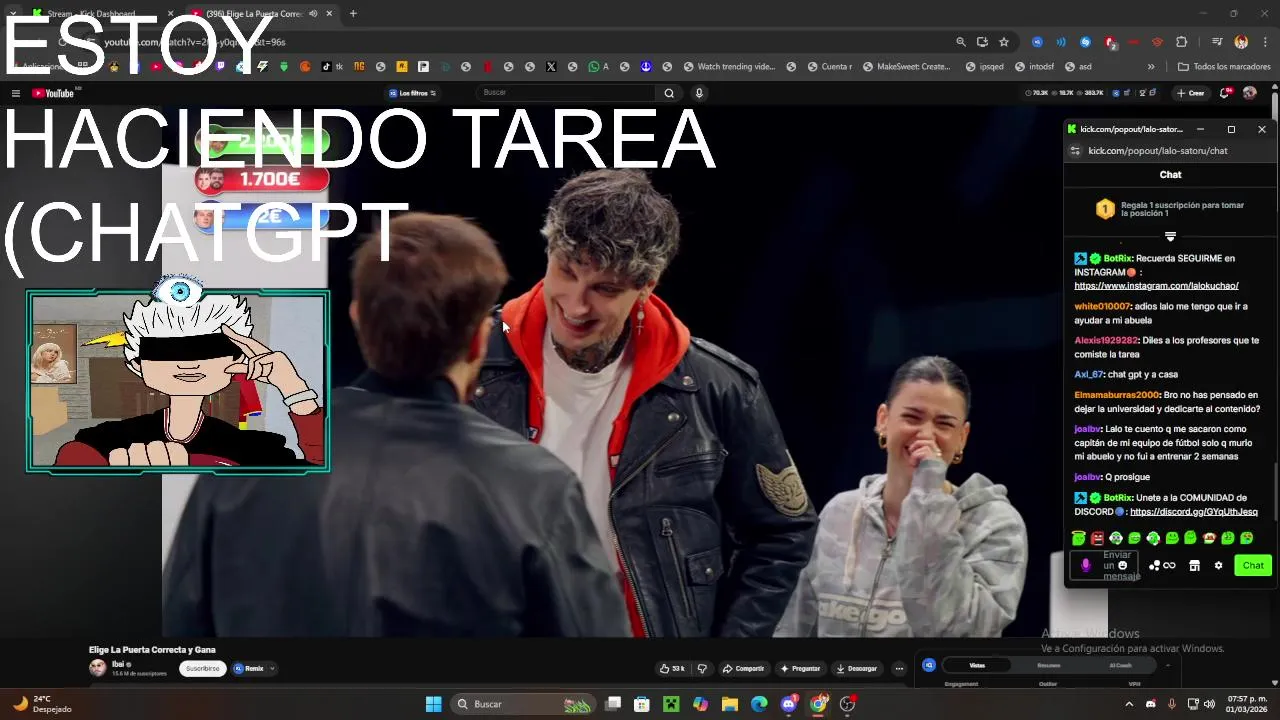This screenshot has width=1280, height=720.
Task: Open Ibai channel avatar
Action: (x=97, y=668)
